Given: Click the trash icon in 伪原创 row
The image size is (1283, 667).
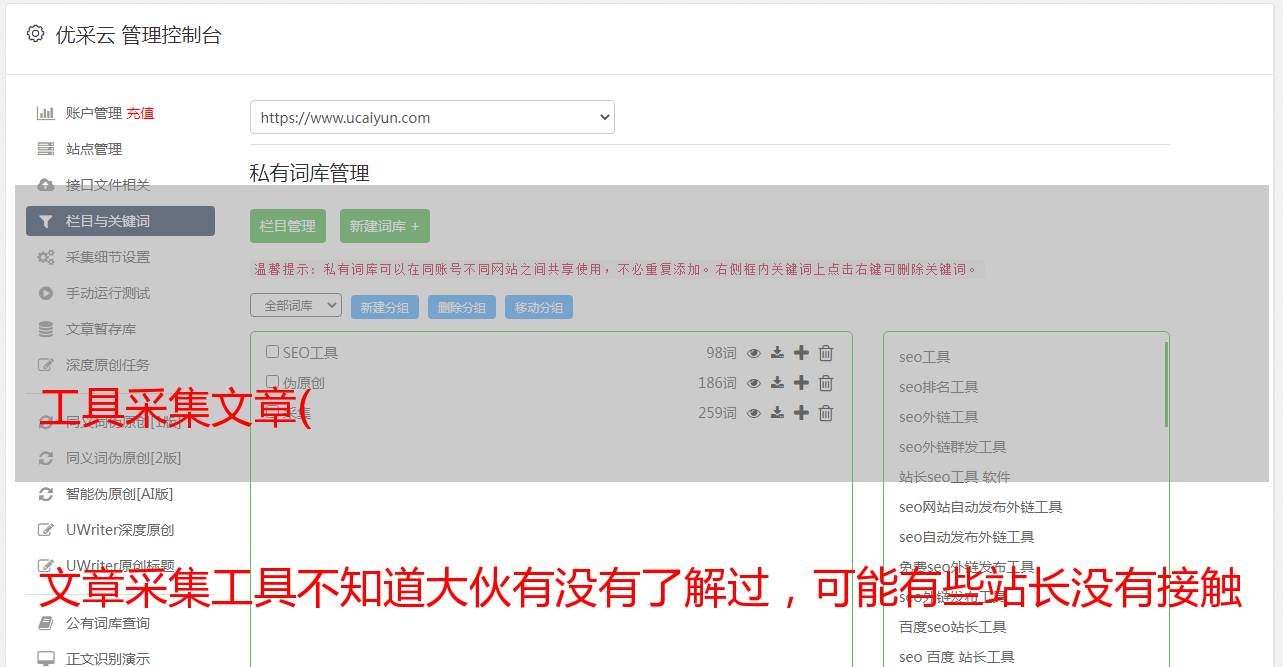Looking at the screenshot, I should [x=826, y=383].
